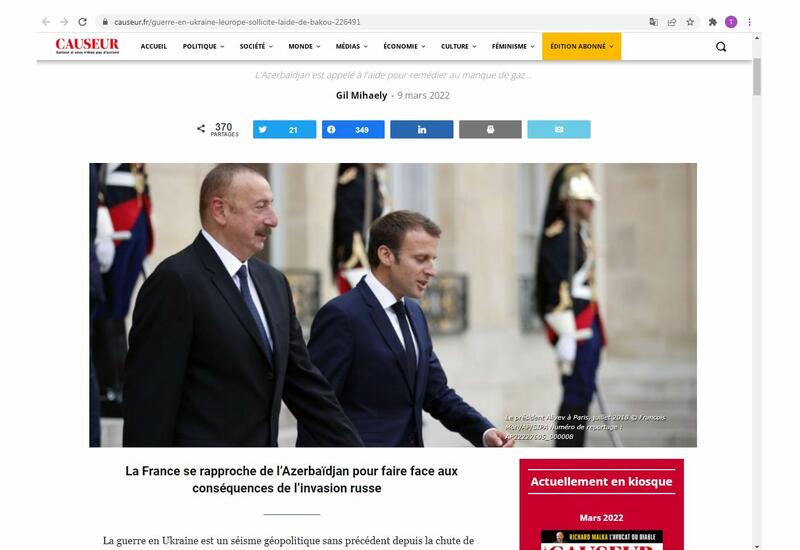Open the Accueil menu item
The height and width of the screenshot is (550, 800).
pos(154,46)
